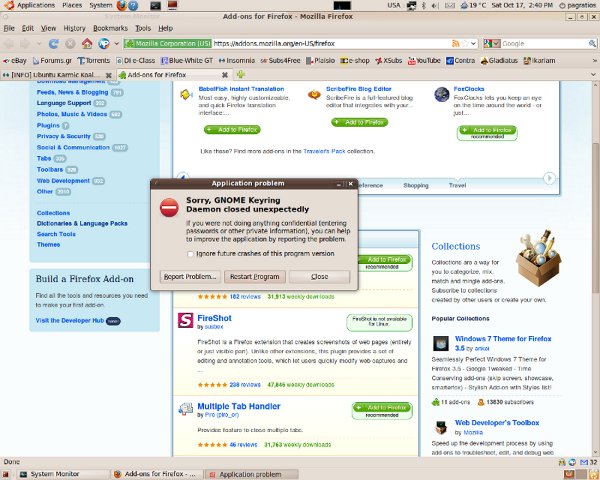Click the Bluetooth indicator in the panel
Viewport: 600px width, 480px height.
pyautogui.click(x=424, y=5)
